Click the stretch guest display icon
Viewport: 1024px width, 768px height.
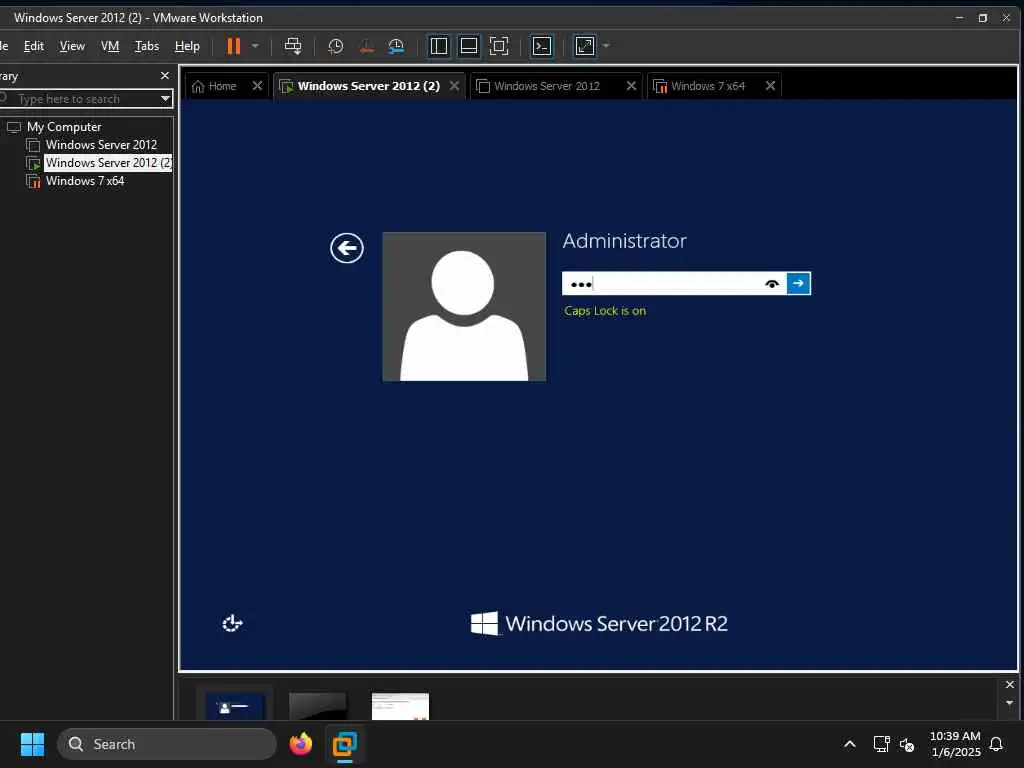(x=584, y=46)
